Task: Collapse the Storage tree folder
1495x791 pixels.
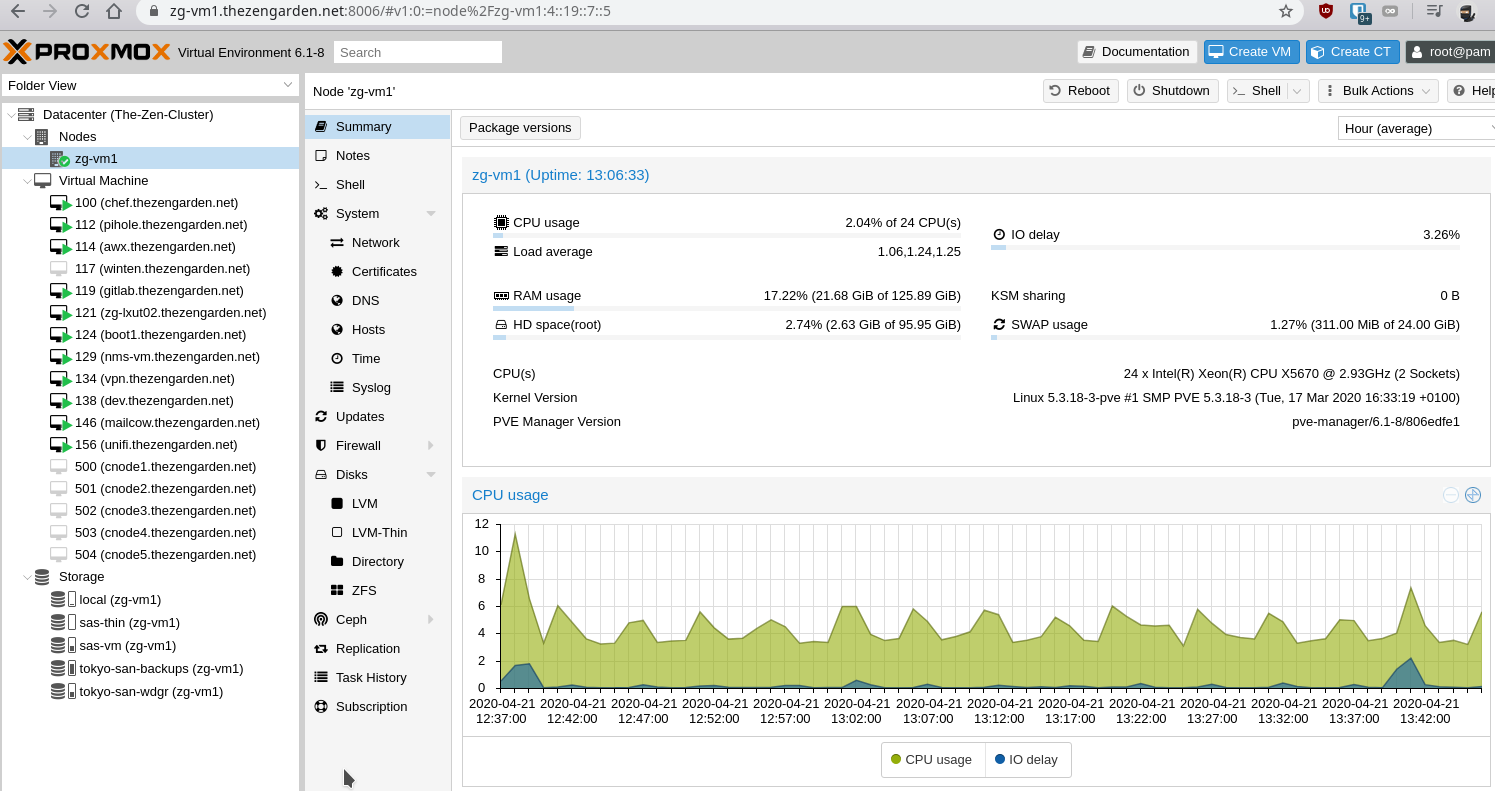Action: pos(27,577)
